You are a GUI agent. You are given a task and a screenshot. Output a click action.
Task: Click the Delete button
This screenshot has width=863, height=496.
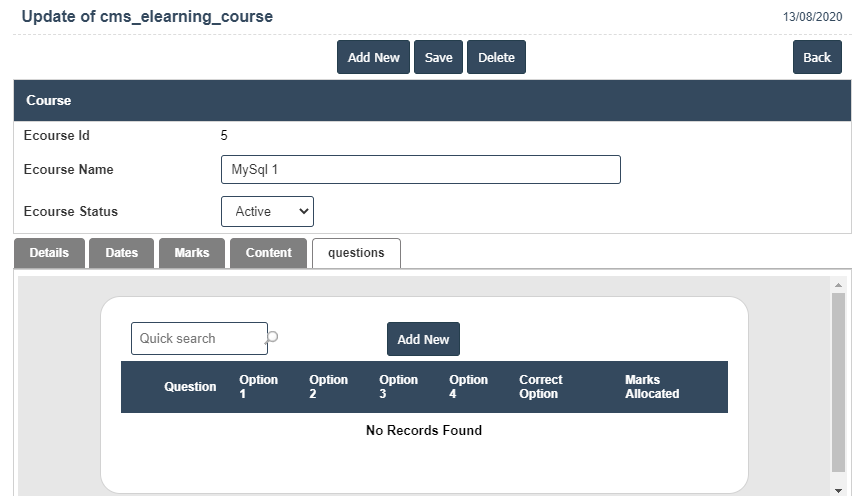tap(496, 57)
